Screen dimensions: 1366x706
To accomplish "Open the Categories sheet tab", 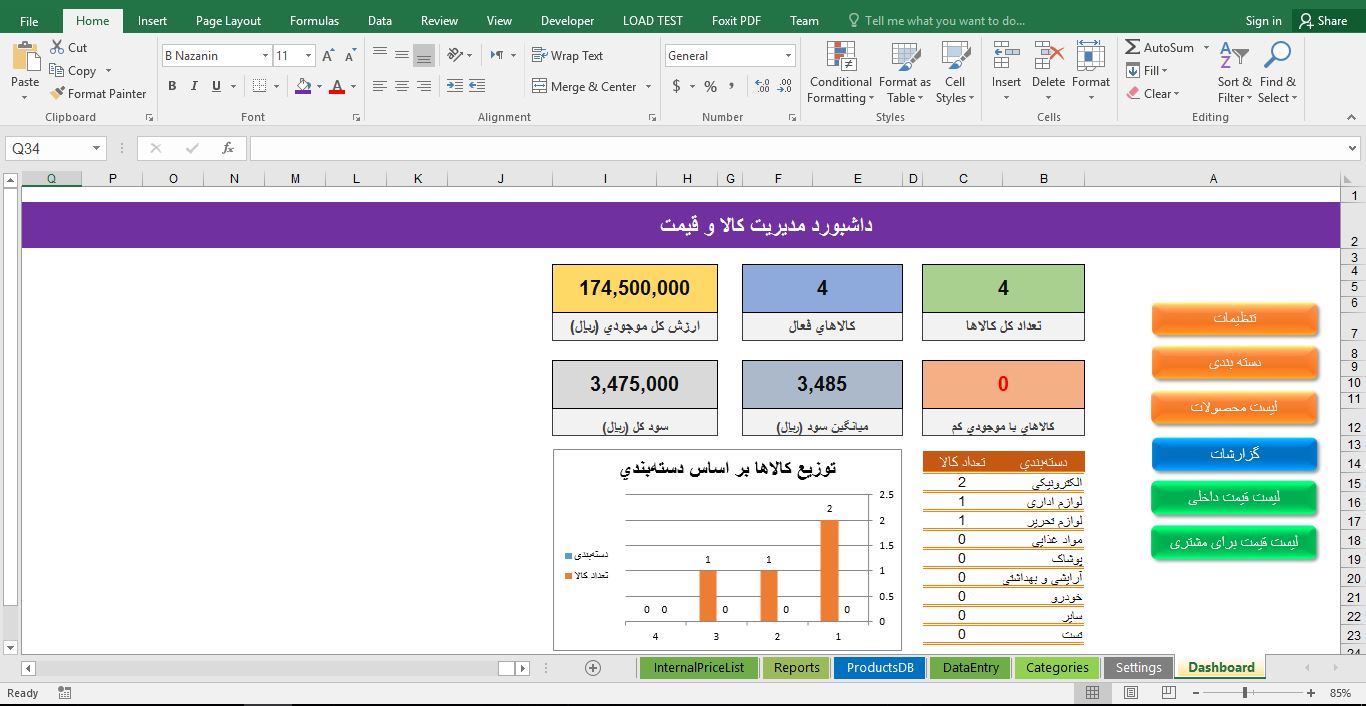I will [x=1056, y=667].
